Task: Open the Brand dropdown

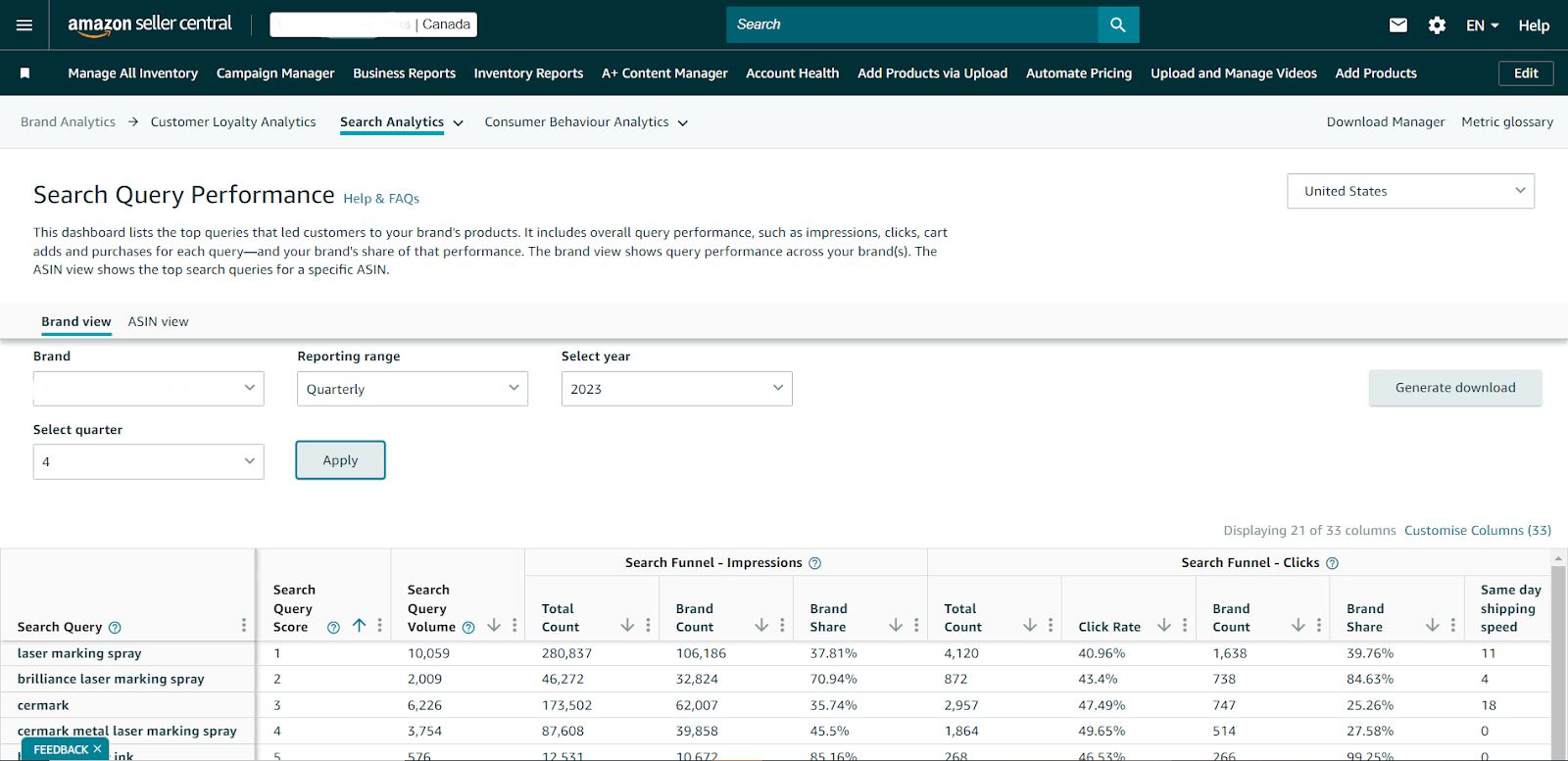Action: click(x=149, y=389)
